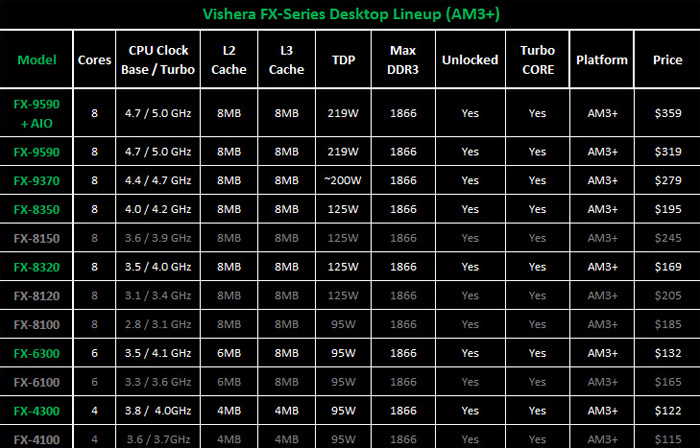This screenshot has height=448, width=700.
Task: Select the FX-9370 model cell
Action: (x=37, y=181)
